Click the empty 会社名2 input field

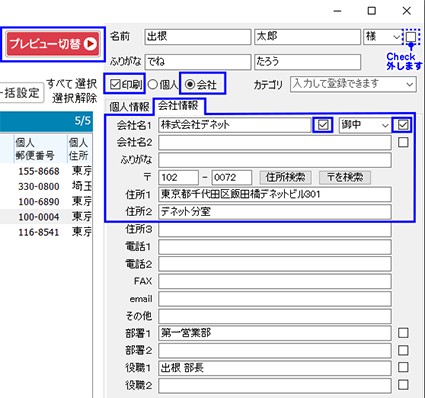(x=275, y=143)
